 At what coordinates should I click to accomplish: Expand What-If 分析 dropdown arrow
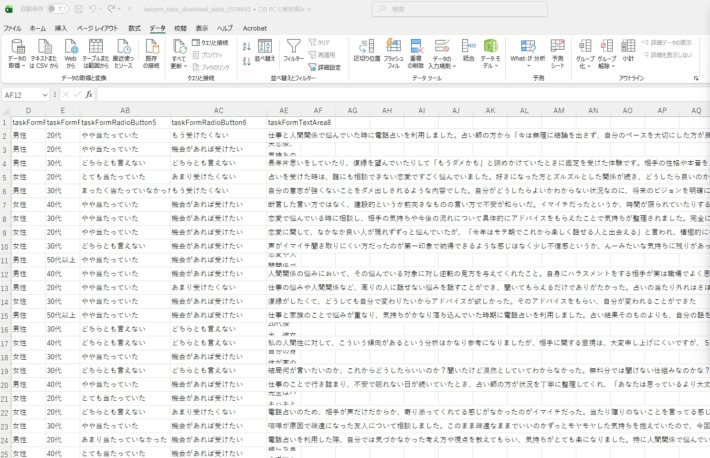[528, 66]
